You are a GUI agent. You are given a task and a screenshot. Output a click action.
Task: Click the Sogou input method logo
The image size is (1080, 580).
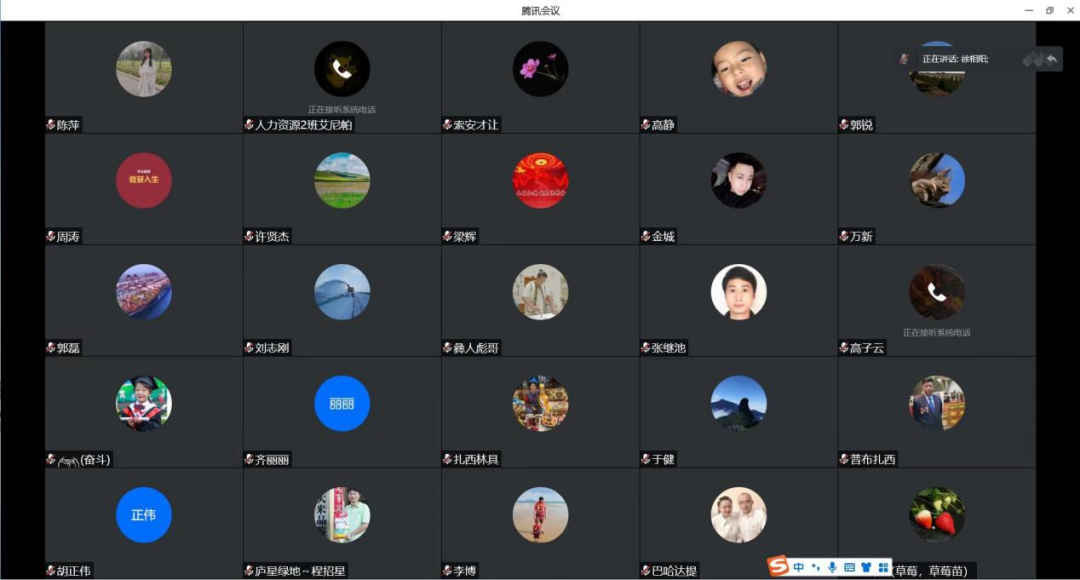pos(778,566)
